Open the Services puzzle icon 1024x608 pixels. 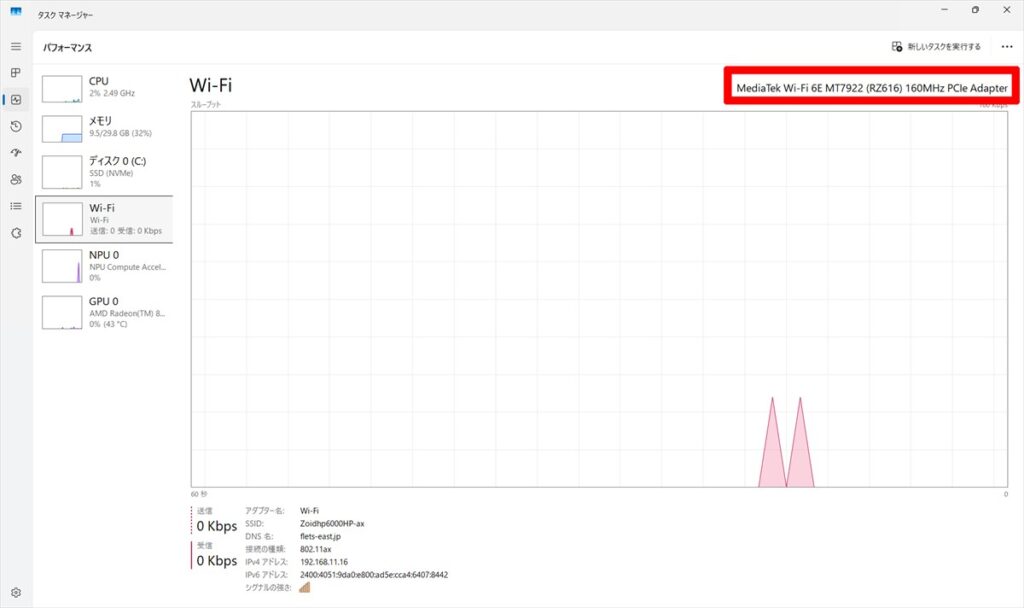(16, 232)
